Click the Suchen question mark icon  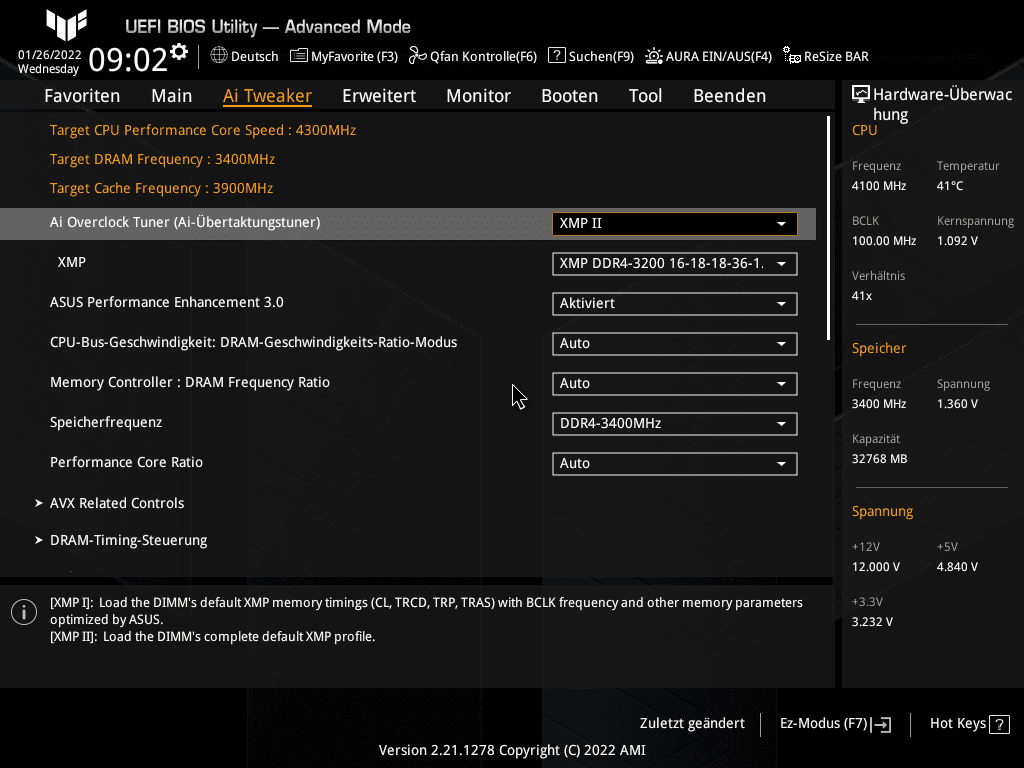coord(556,56)
